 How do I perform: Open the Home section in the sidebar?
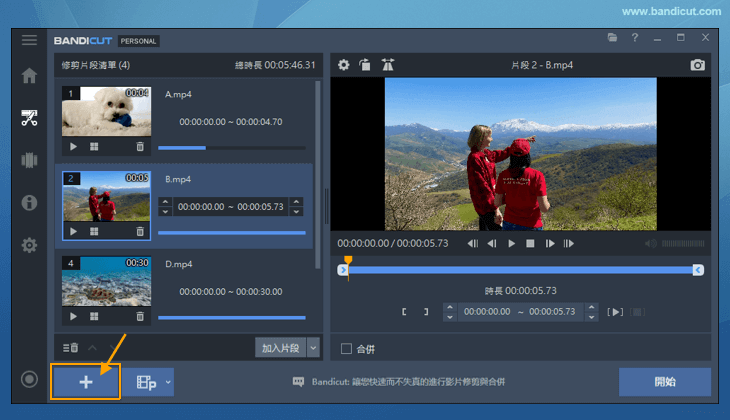(x=29, y=76)
